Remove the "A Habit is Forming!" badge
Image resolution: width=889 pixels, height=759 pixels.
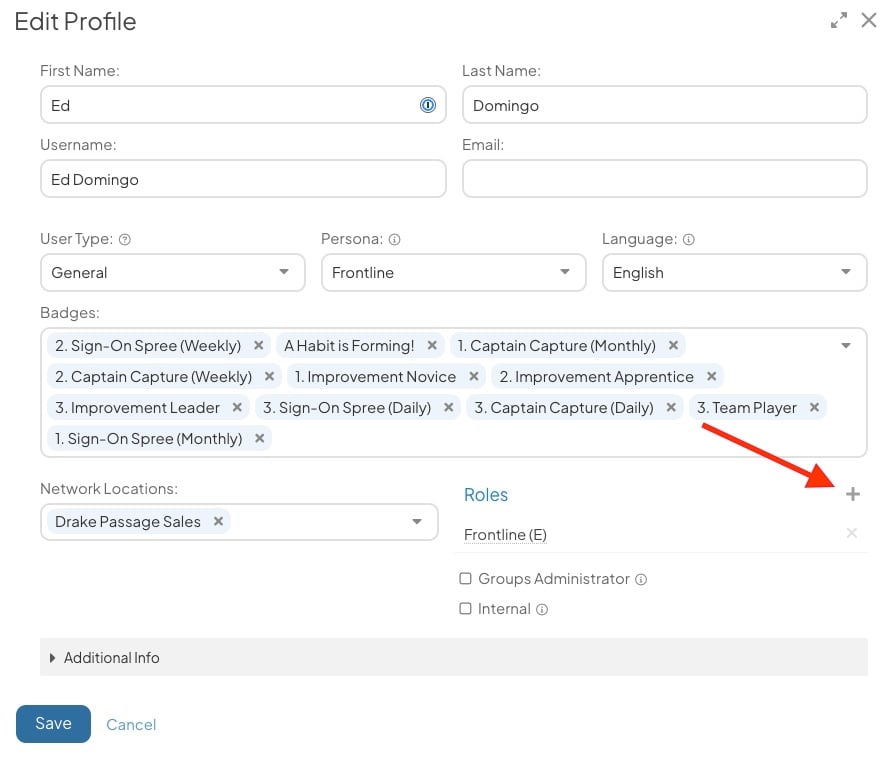(x=431, y=345)
